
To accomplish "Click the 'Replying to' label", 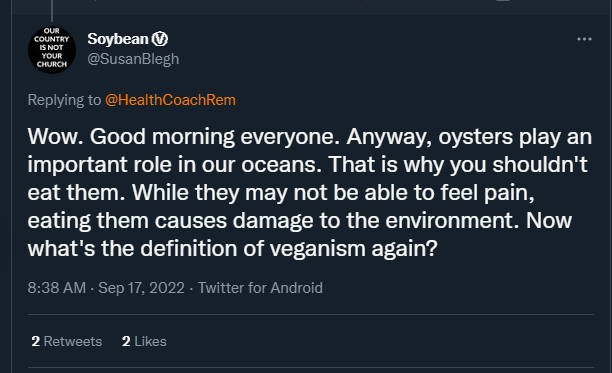I will click(64, 100).
